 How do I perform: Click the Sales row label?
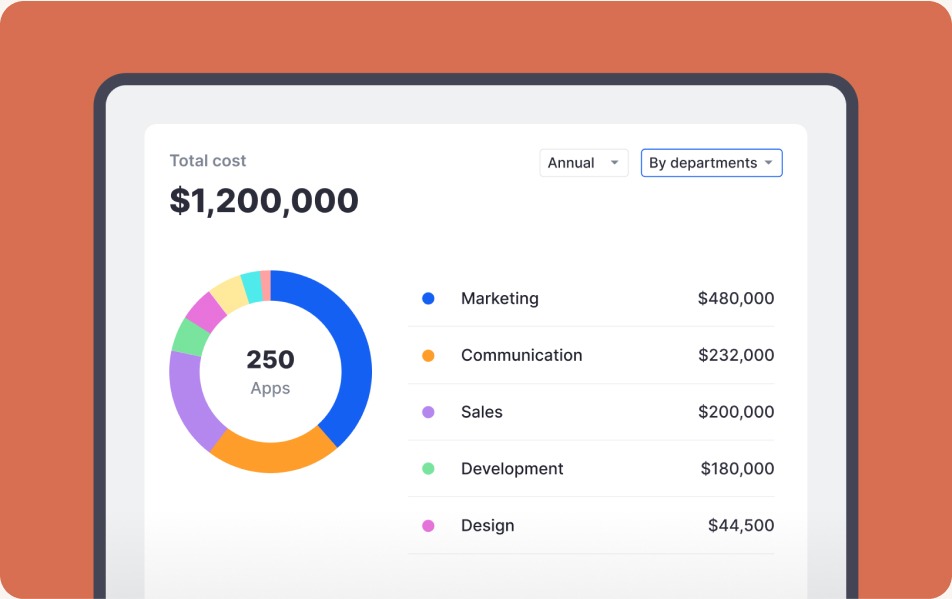[481, 412]
